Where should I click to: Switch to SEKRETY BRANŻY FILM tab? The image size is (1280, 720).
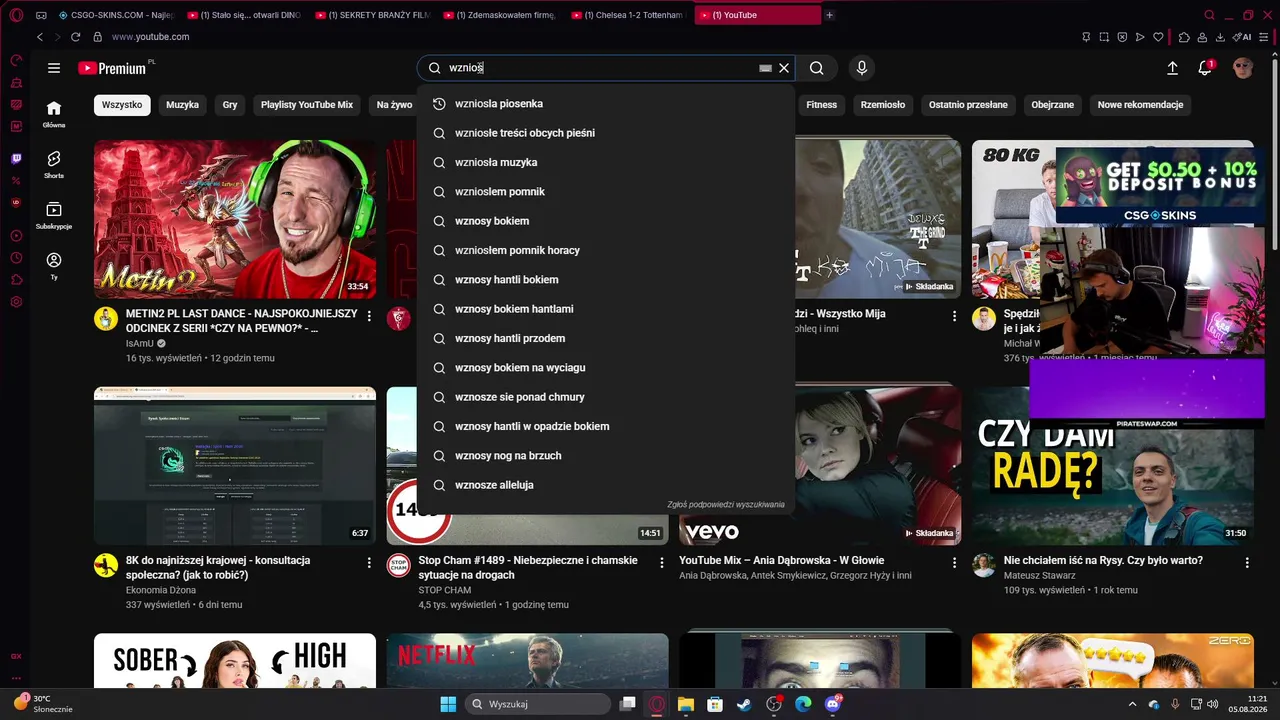point(372,15)
